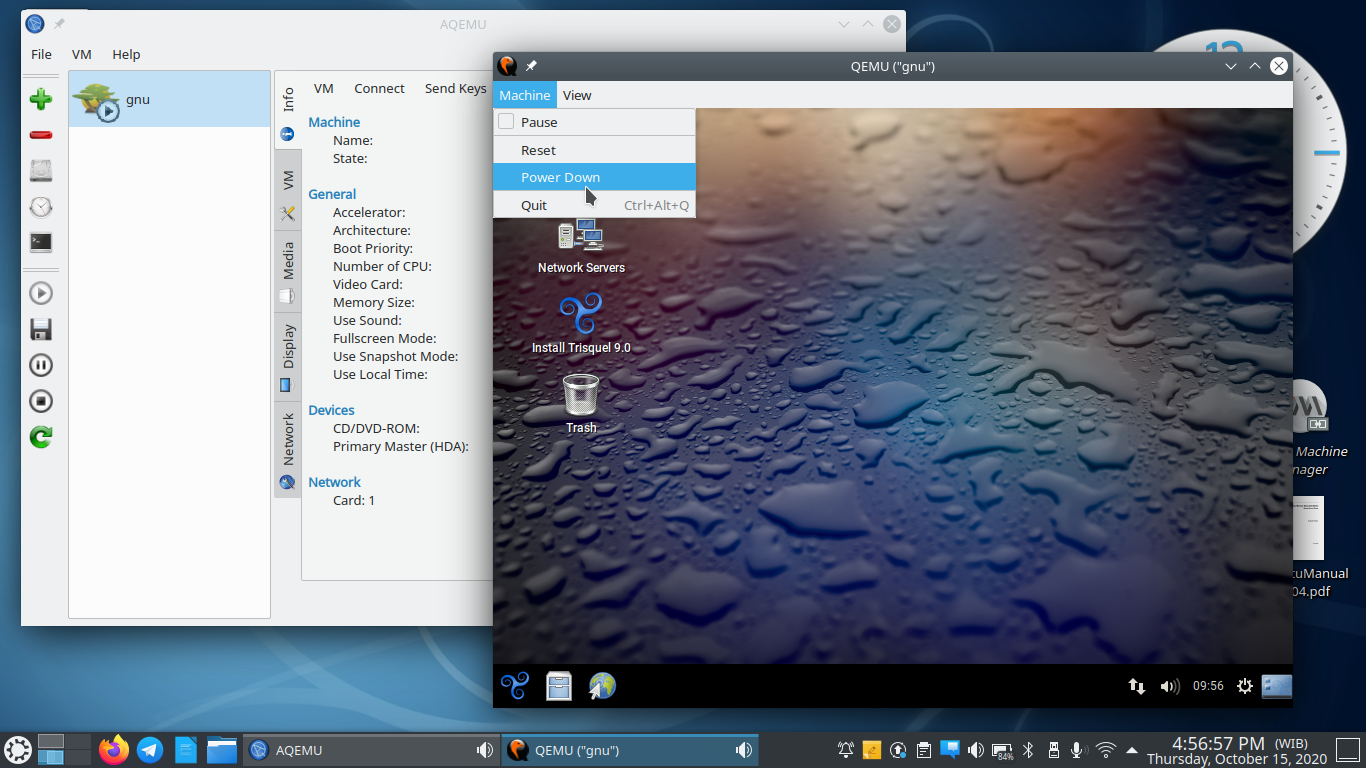1366x768 pixels.
Task: Choose Reset from the Machine menu
Action: pyautogui.click(x=594, y=150)
